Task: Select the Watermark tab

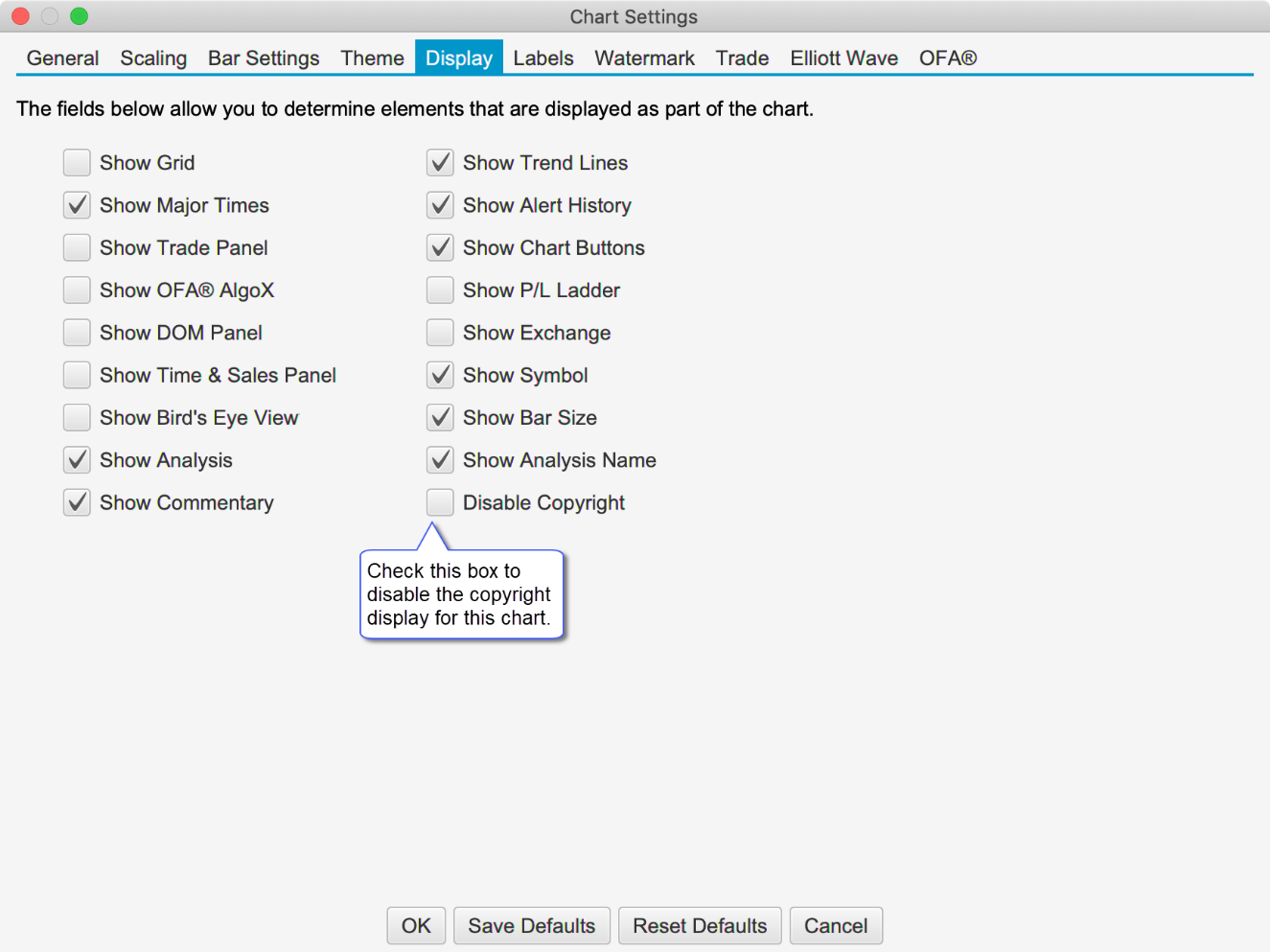Action: point(644,58)
